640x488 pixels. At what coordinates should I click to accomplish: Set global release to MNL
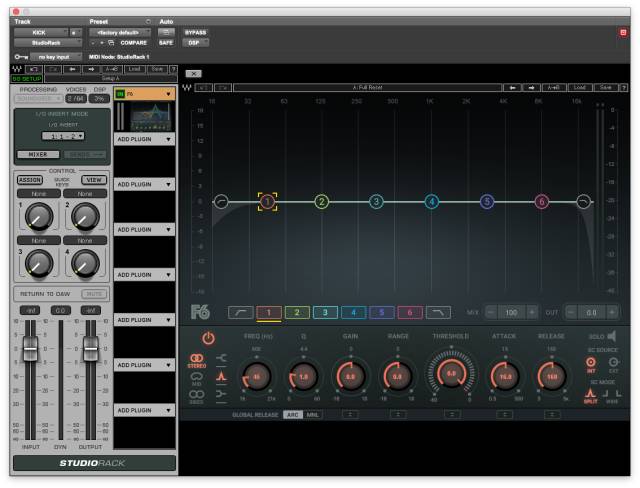click(x=312, y=415)
